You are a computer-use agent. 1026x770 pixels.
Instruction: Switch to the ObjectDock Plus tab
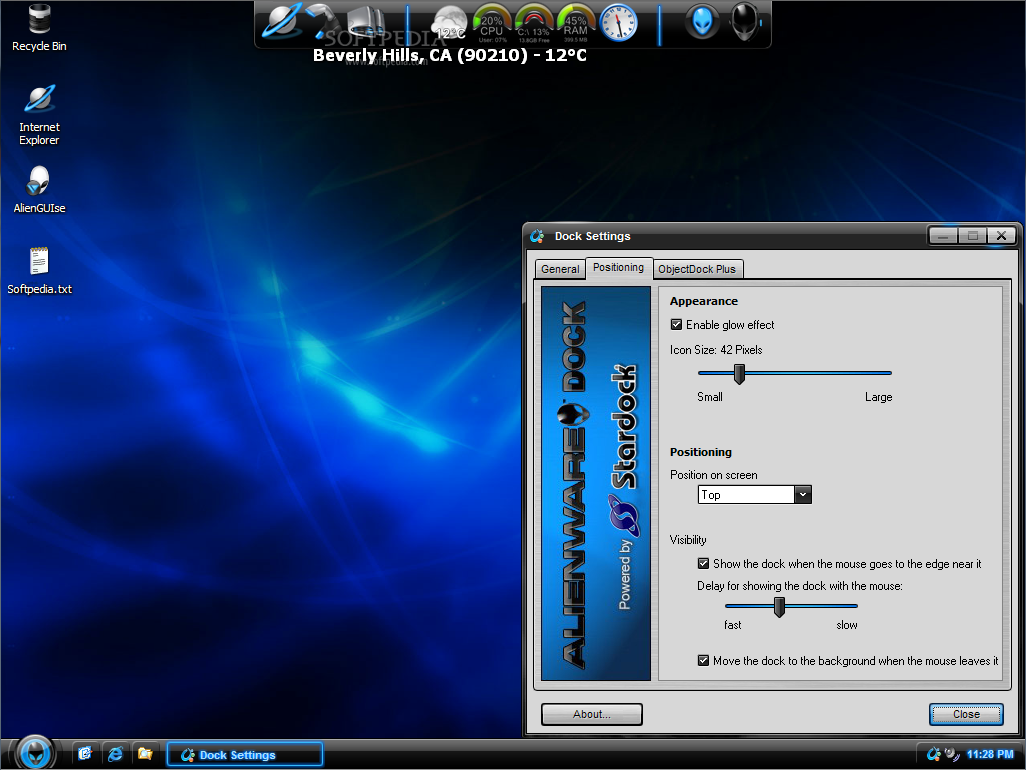697,269
